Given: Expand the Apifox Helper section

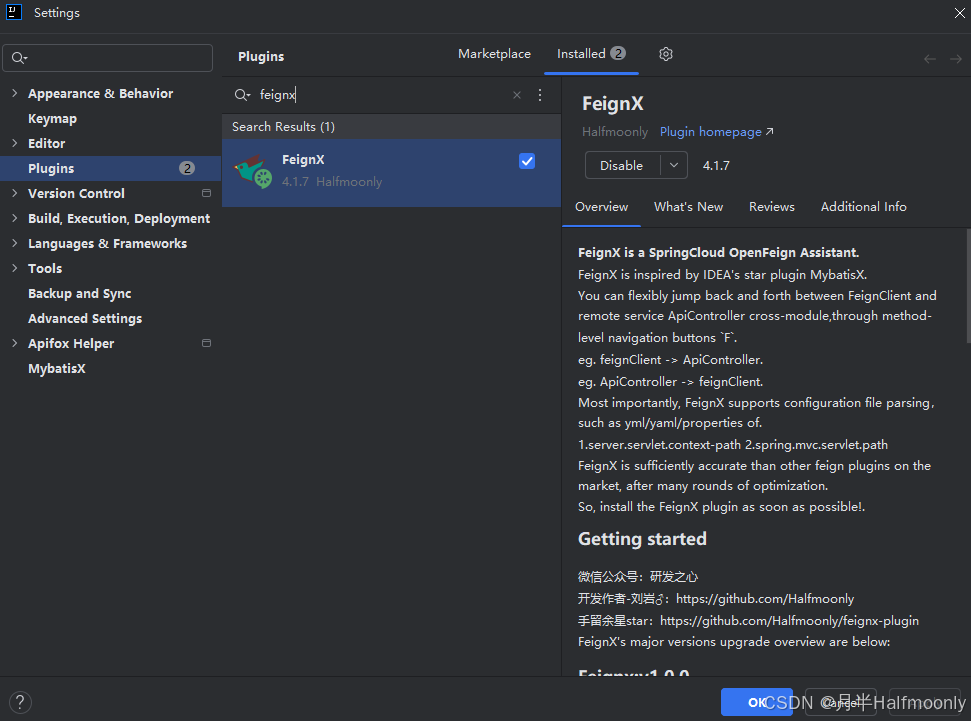Looking at the screenshot, I should point(14,343).
